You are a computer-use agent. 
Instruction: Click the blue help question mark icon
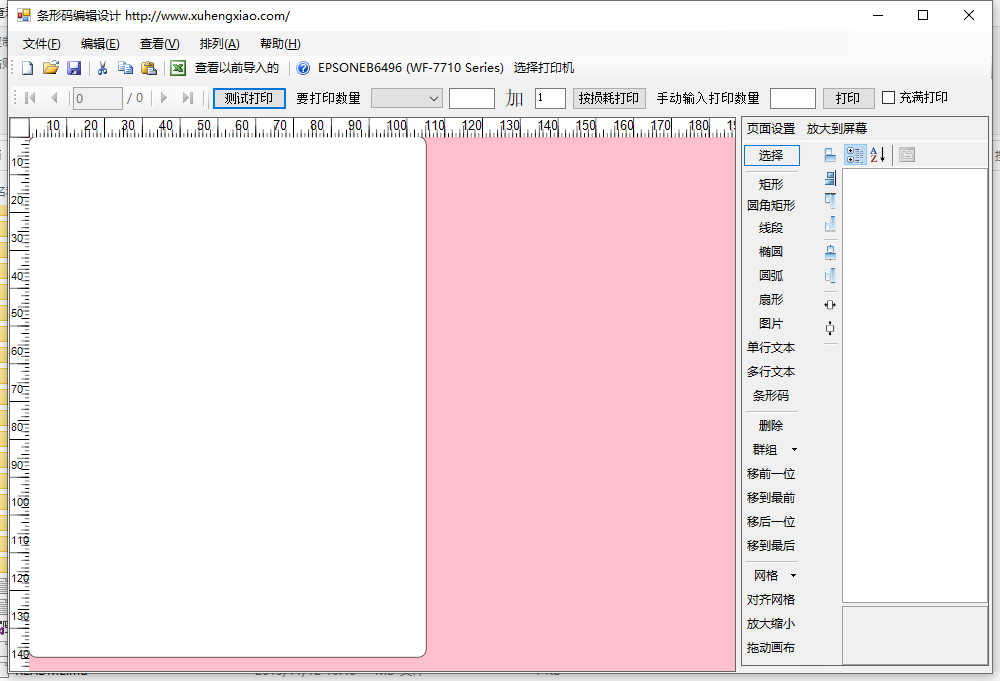pos(304,68)
